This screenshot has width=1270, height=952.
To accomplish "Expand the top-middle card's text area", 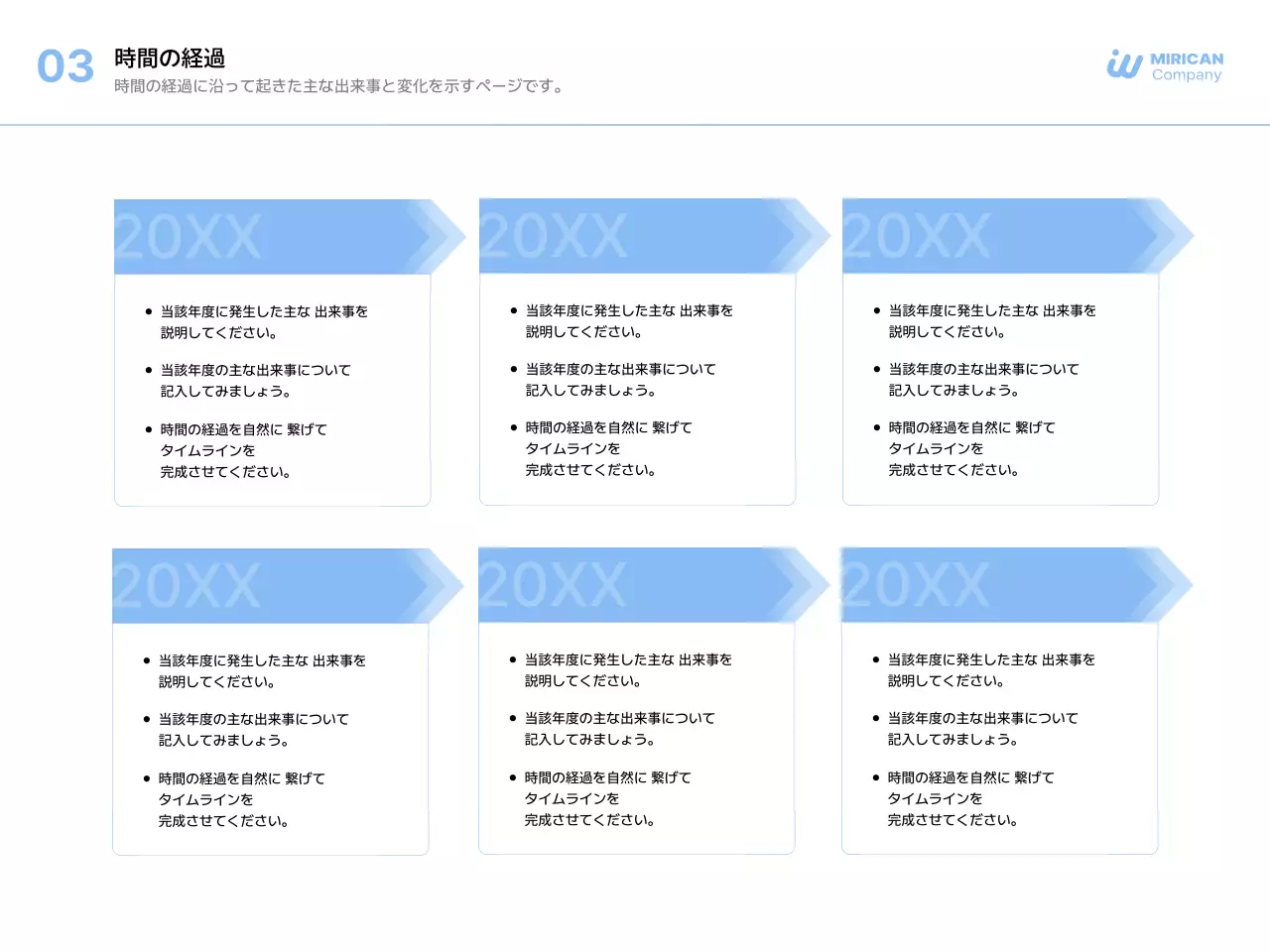I will pyautogui.click(x=635, y=387).
